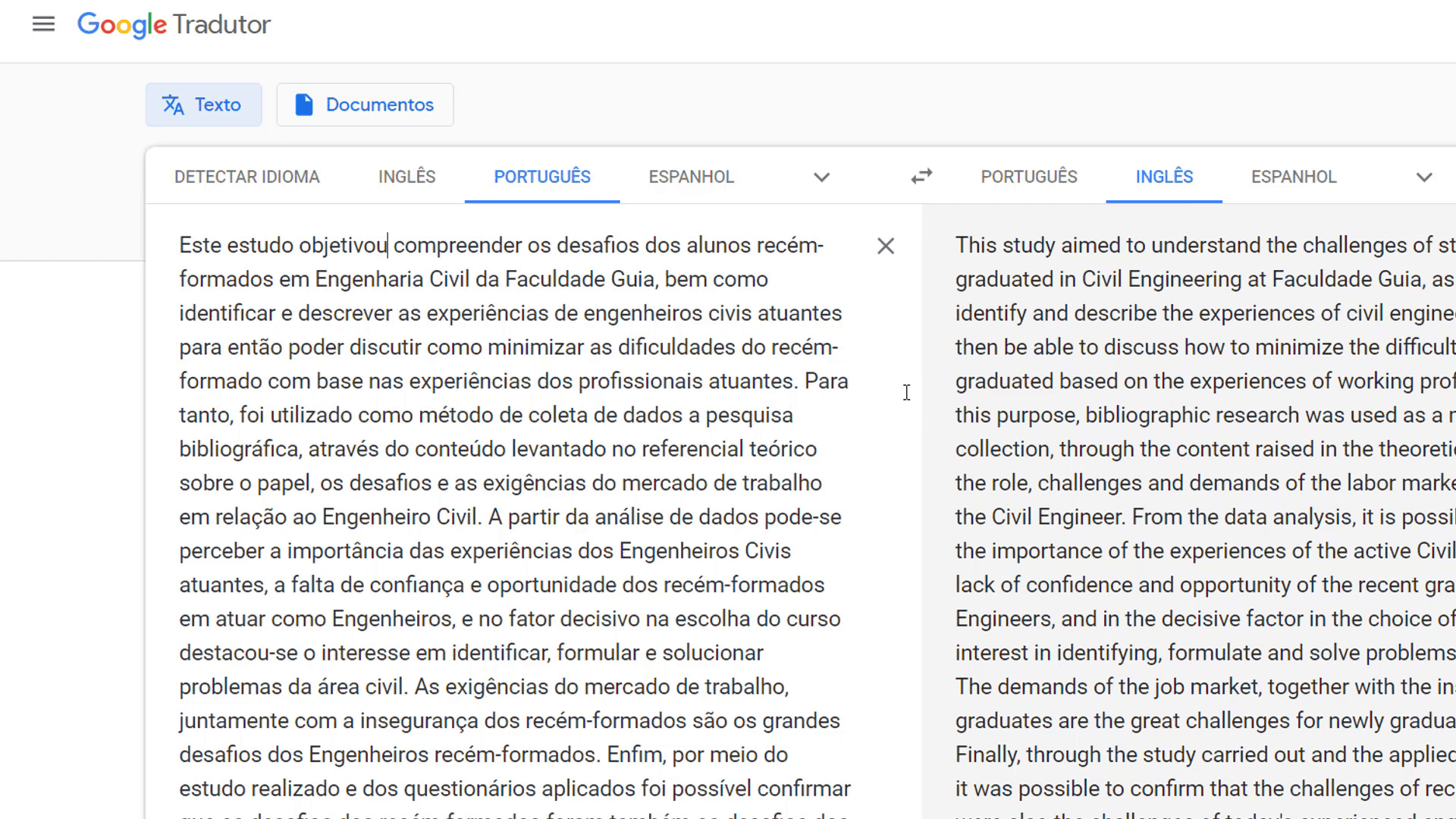Select Espanhol as target language
This screenshot has width=1456, height=819.
[1293, 176]
